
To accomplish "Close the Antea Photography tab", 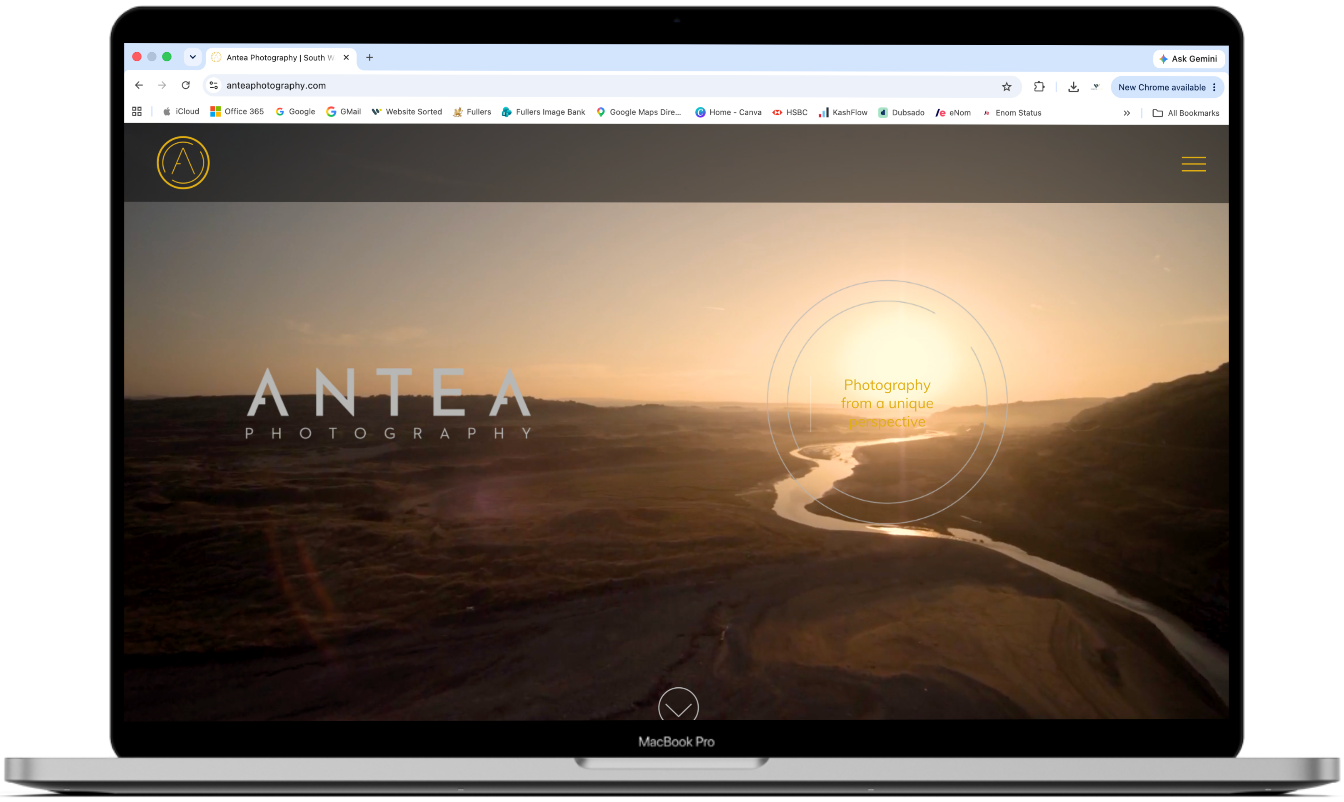I will click(346, 58).
